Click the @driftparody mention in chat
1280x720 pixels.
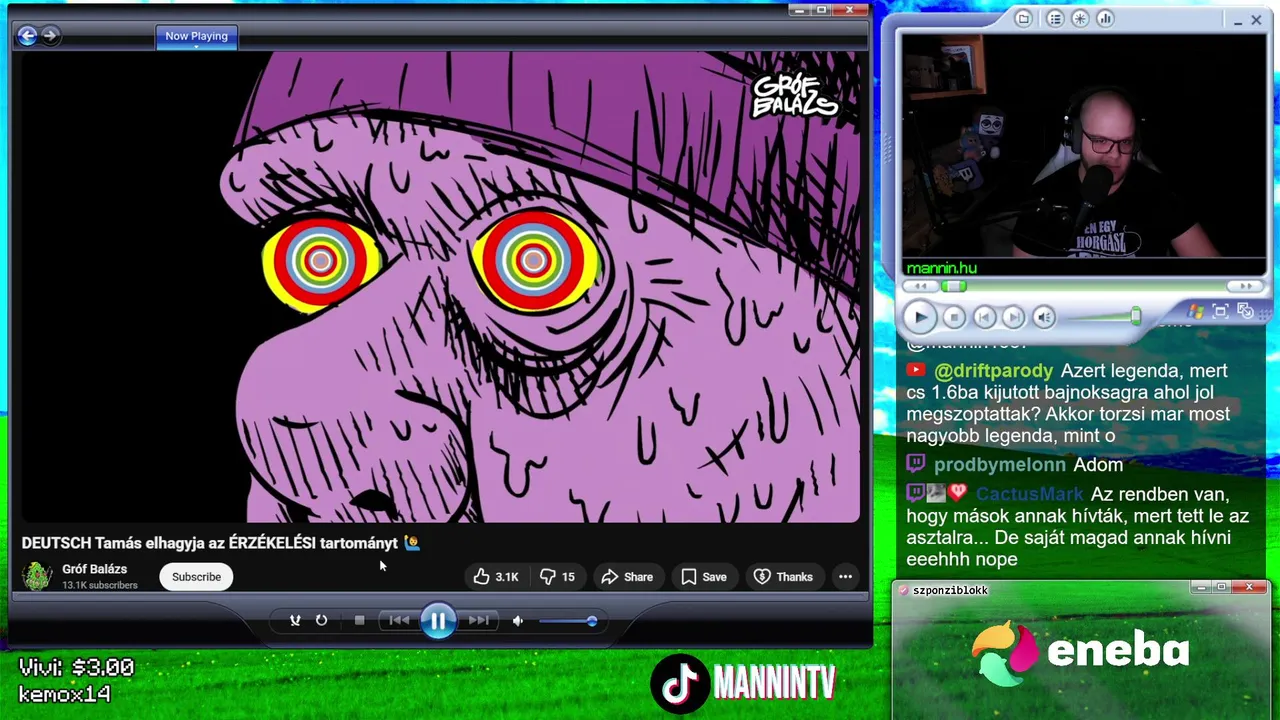tap(994, 370)
